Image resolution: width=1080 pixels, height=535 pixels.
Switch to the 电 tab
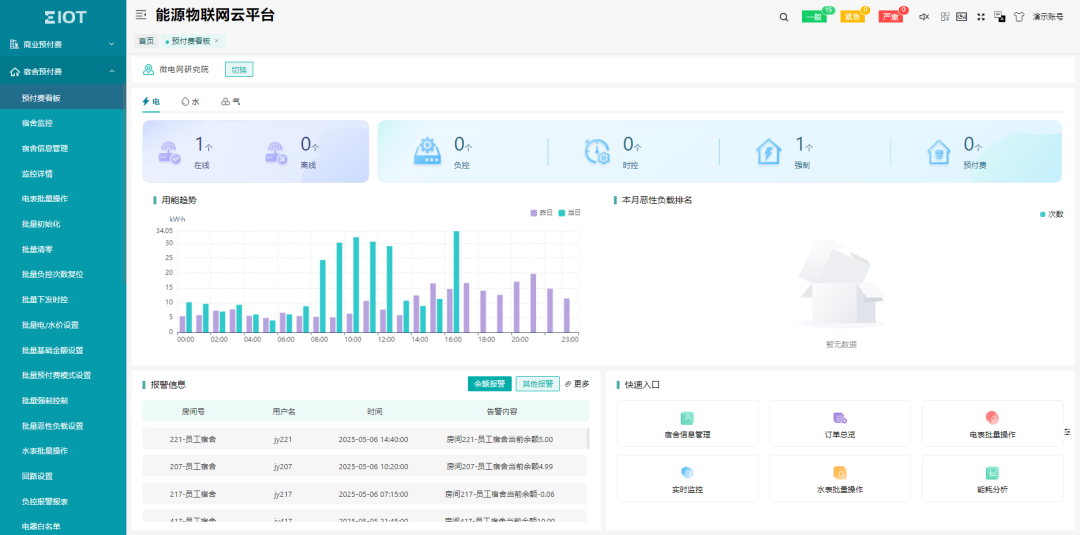[152, 101]
